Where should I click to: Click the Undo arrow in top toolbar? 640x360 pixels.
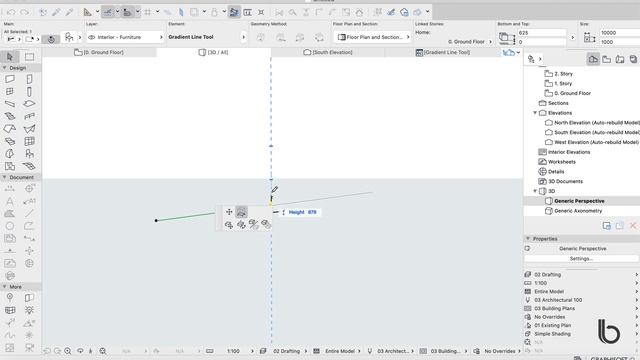click(x=11, y=12)
